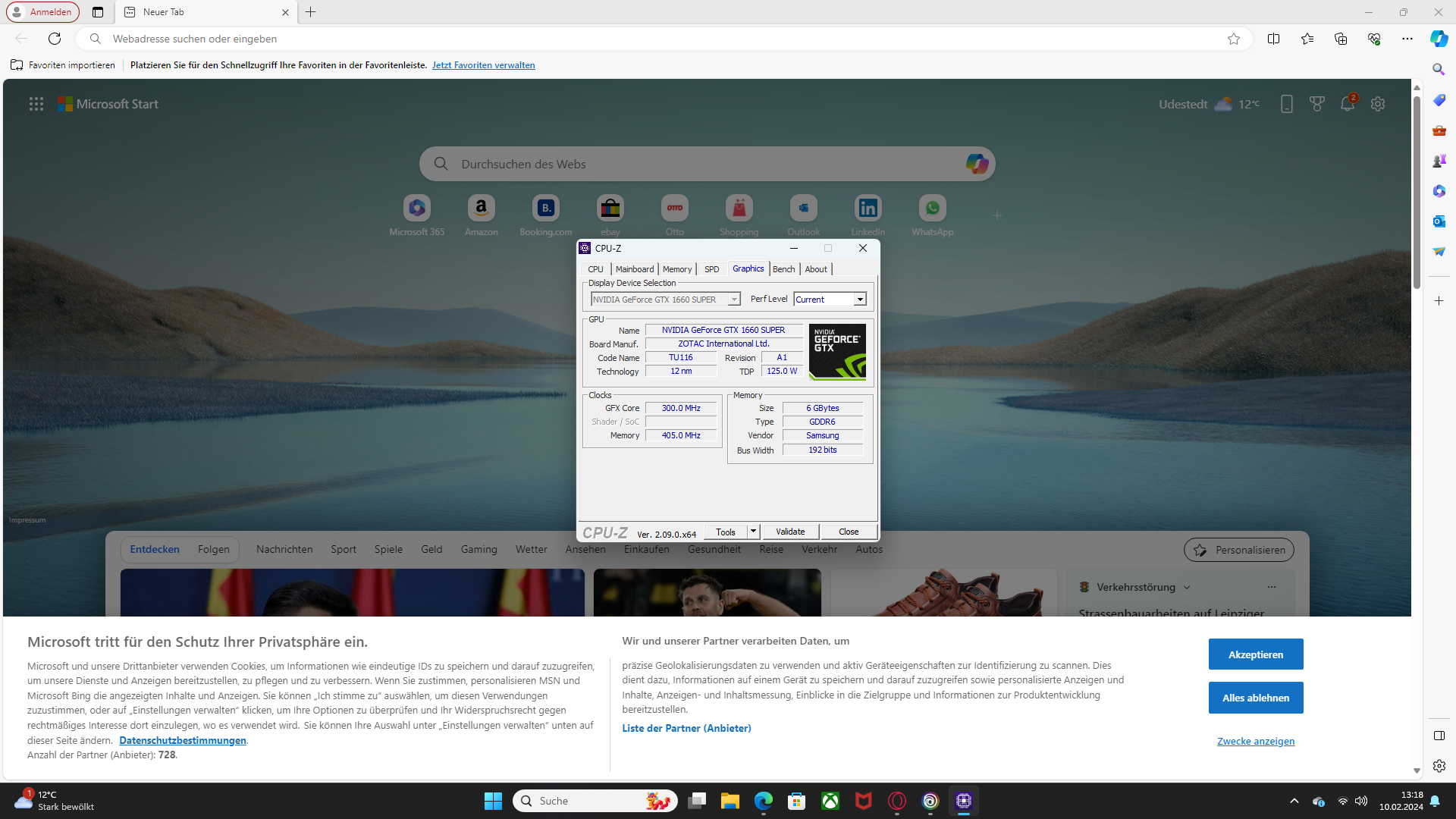Open the app launcher grid icon

(36, 104)
